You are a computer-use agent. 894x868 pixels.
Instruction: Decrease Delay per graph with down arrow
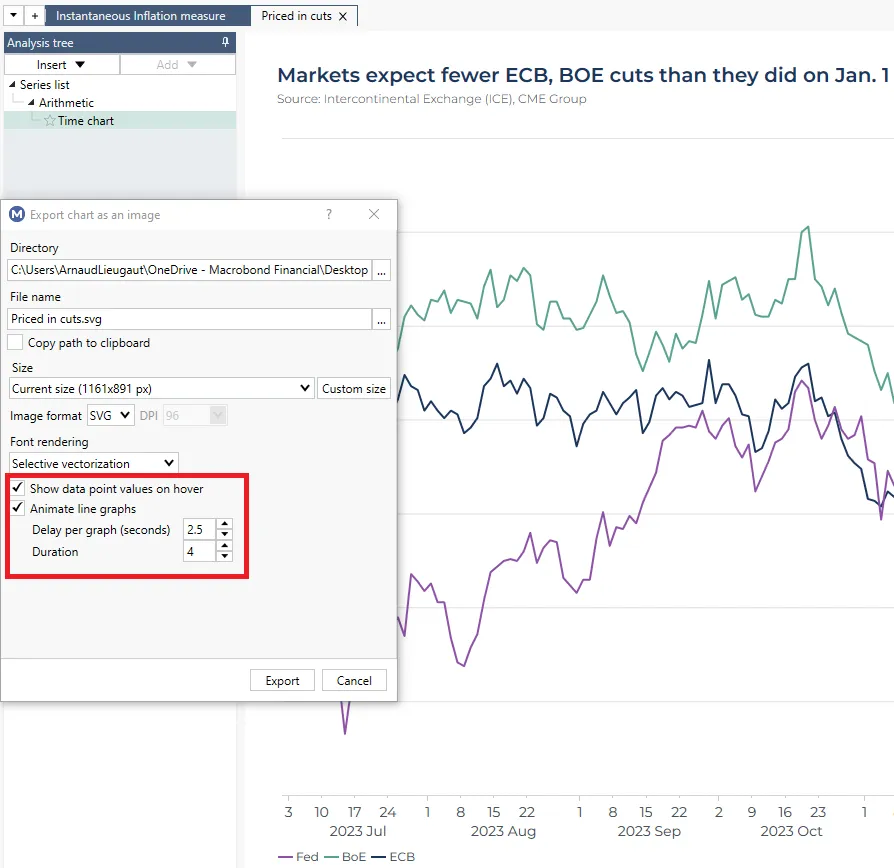(x=225, y=534)
